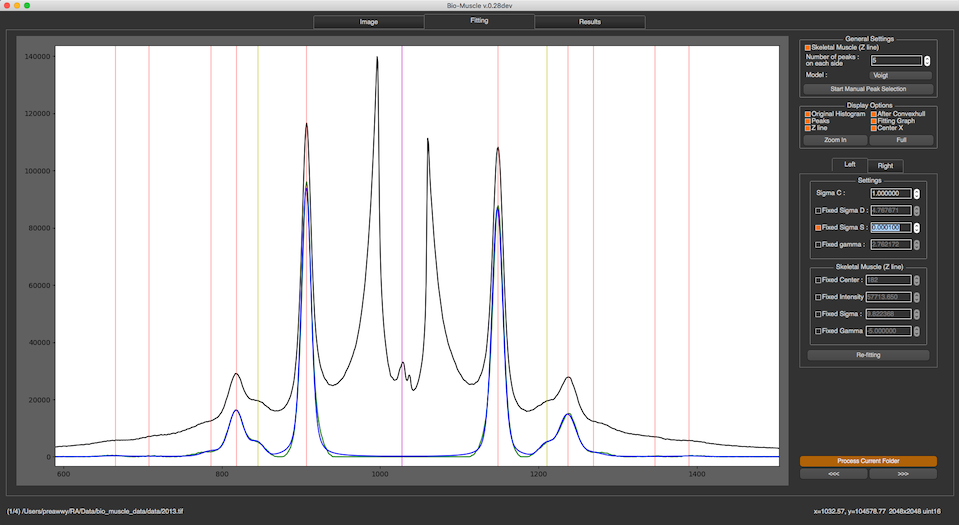
Task: Click the Zoom In button
Action: [x=835, y=140]
